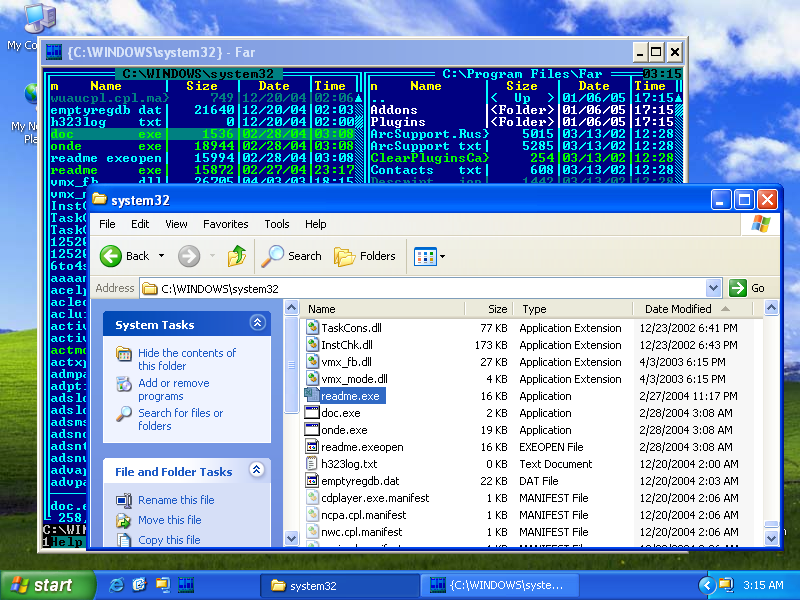Viewport: 800px width, 600px height.
Task: Sort by Date Modified column header
Action: pyautogui.click(x=692, y=309)
